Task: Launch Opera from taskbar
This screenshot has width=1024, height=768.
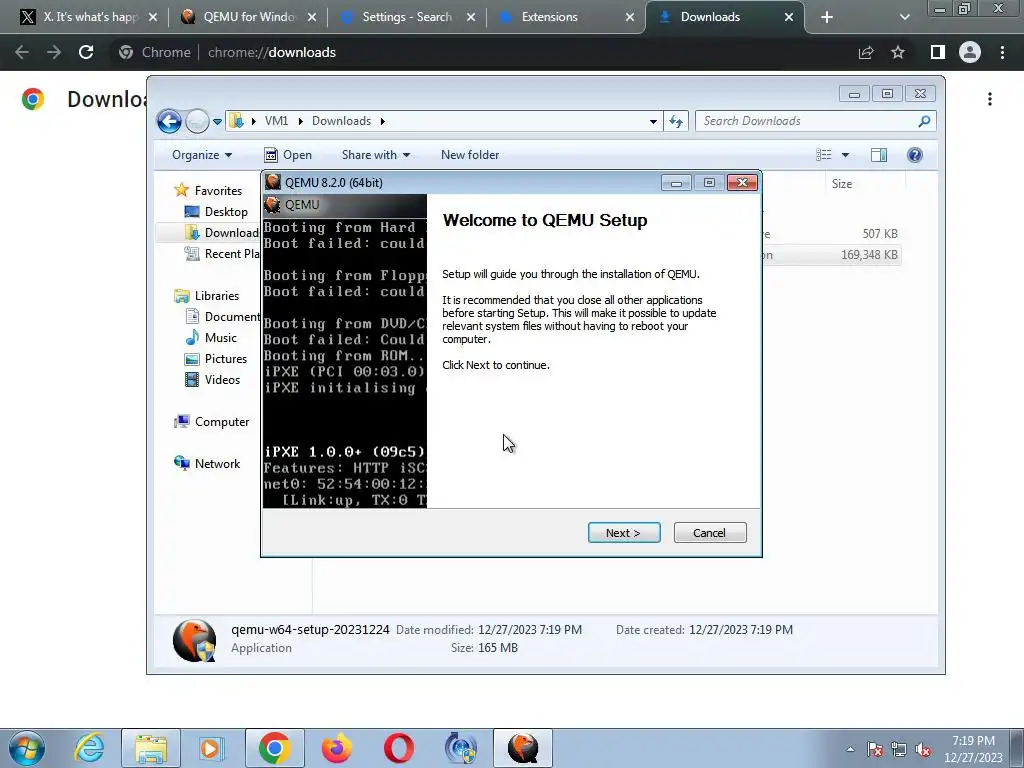Action: coord(398,748)
